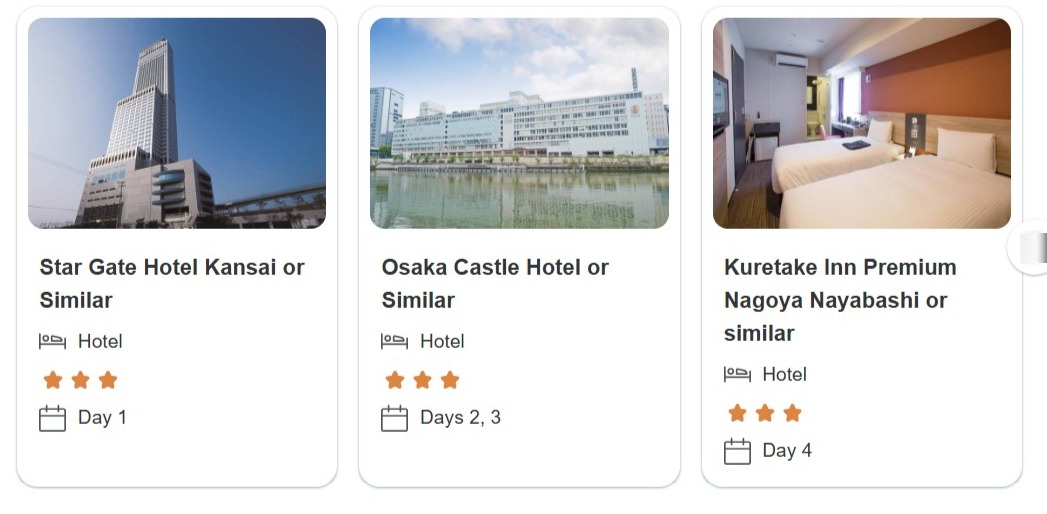
Task: Click the calendar icon beside Day 4
Action: pos(737,451)
